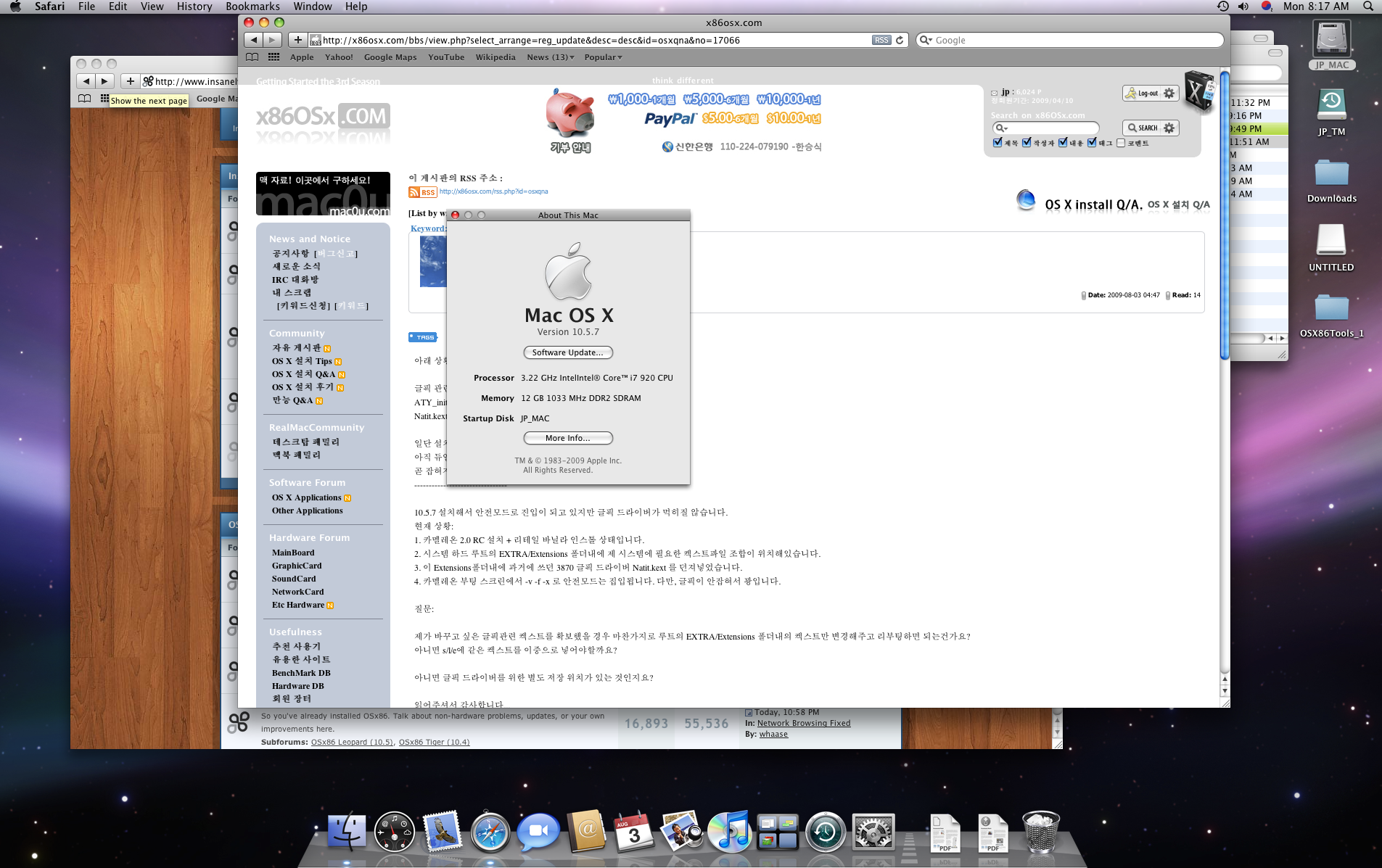Image resolution: width=1382 pixels, height=868 pixels.
Task: Go forward in front Safari window
Action: coord(272,40)
